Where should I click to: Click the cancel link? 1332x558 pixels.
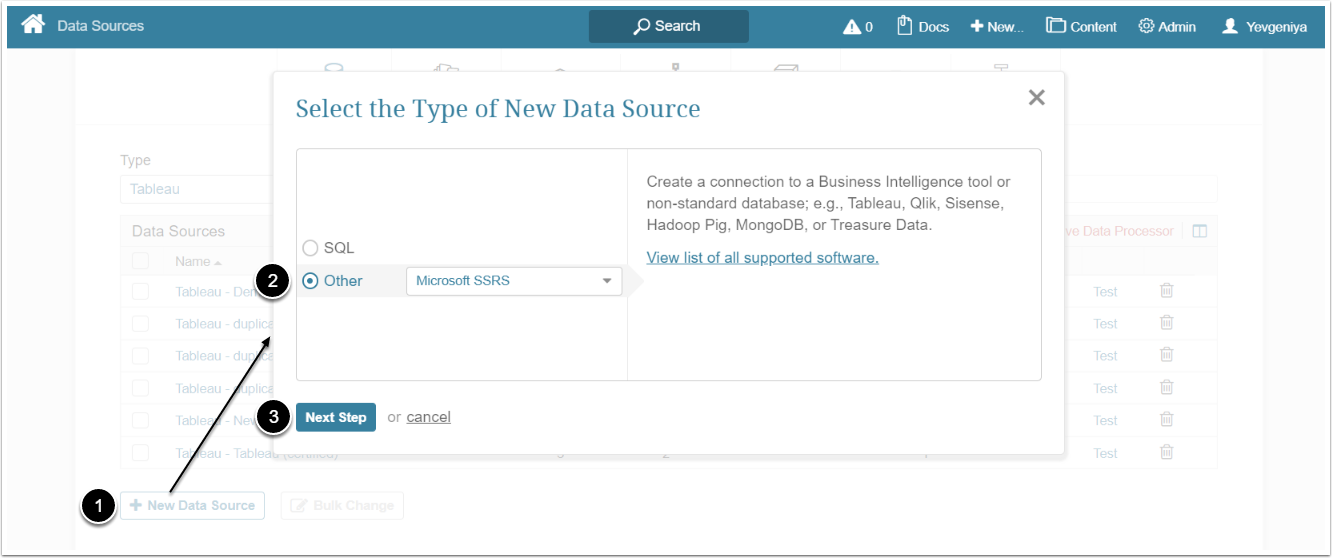coord(428,417)
